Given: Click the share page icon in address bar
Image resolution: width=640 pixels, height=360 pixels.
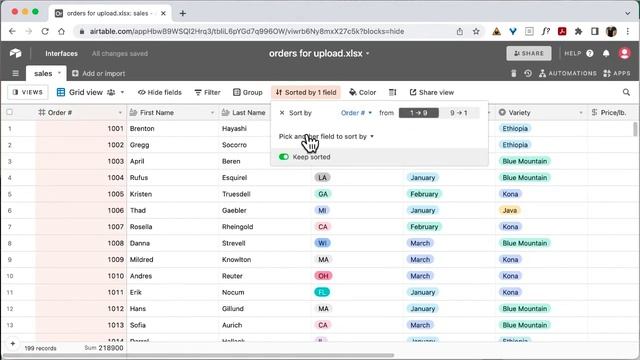Looking at the screenshot, I should (460, 31).
